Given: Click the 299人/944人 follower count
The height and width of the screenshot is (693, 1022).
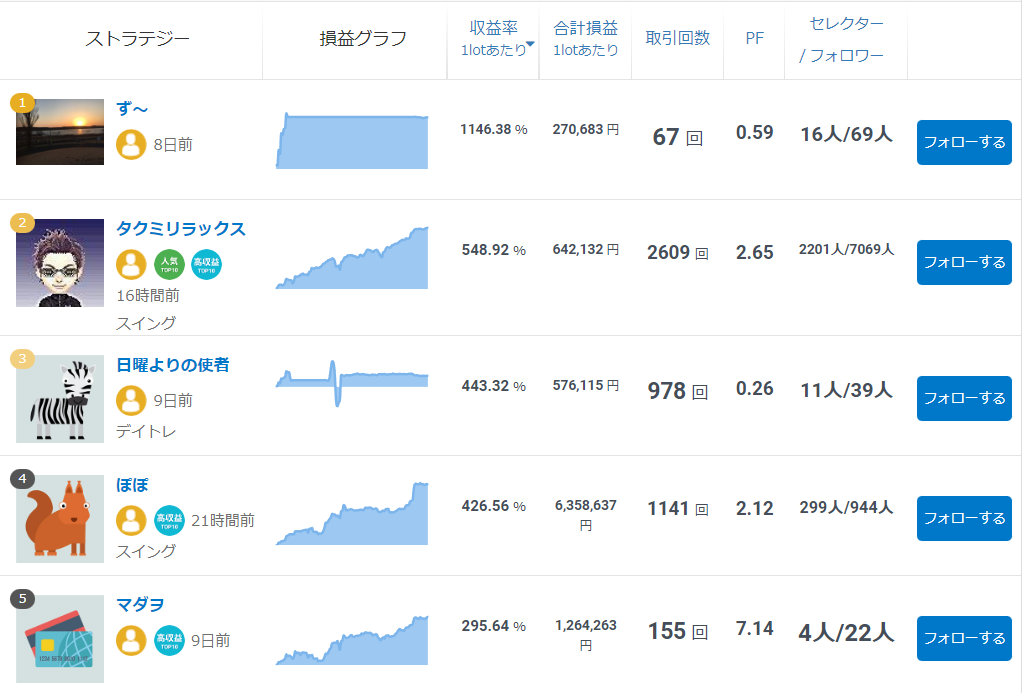Looking at the screenshot, I should [x=846, y=508].
